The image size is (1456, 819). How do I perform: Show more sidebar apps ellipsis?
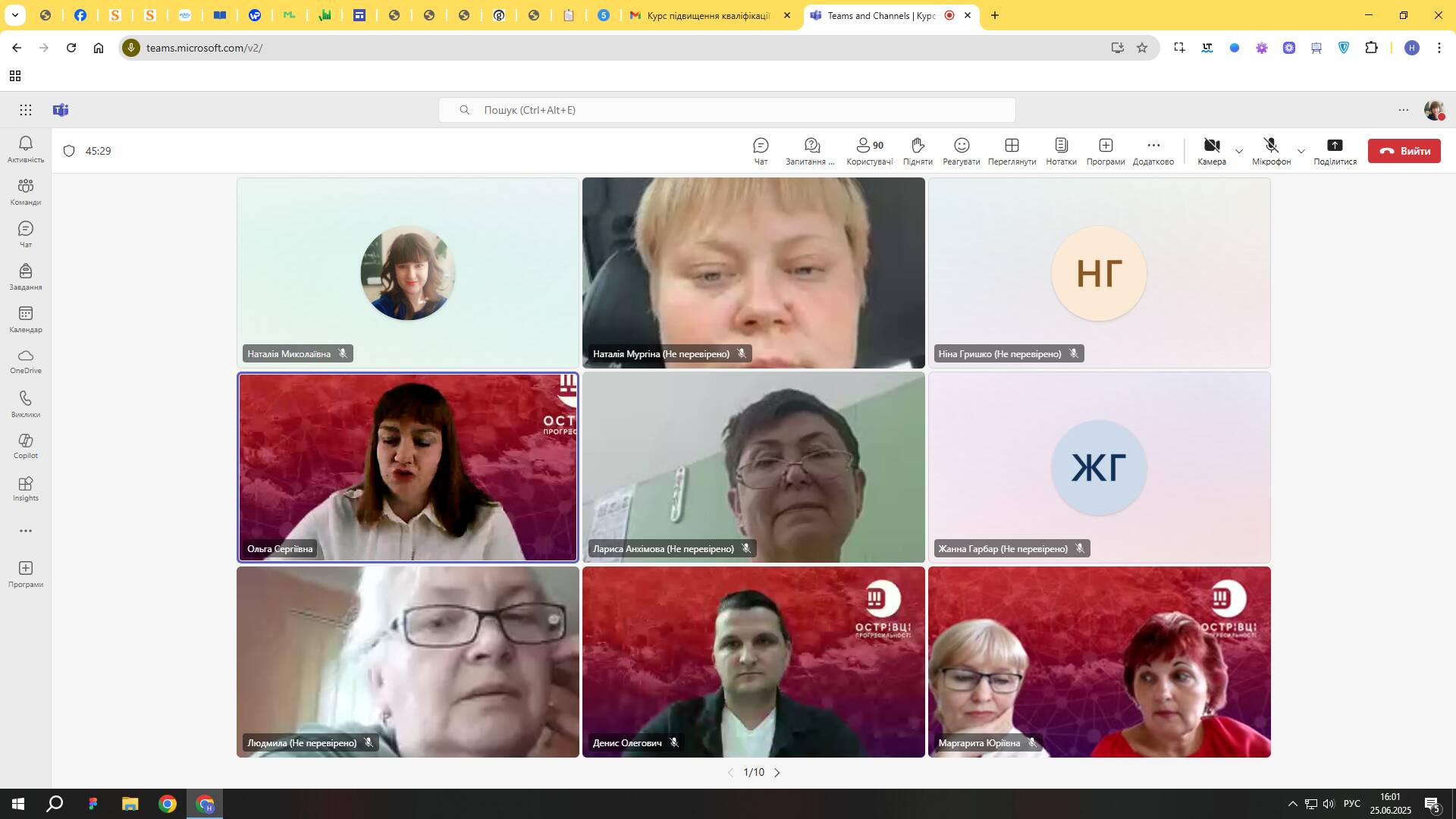coord(26,531)
